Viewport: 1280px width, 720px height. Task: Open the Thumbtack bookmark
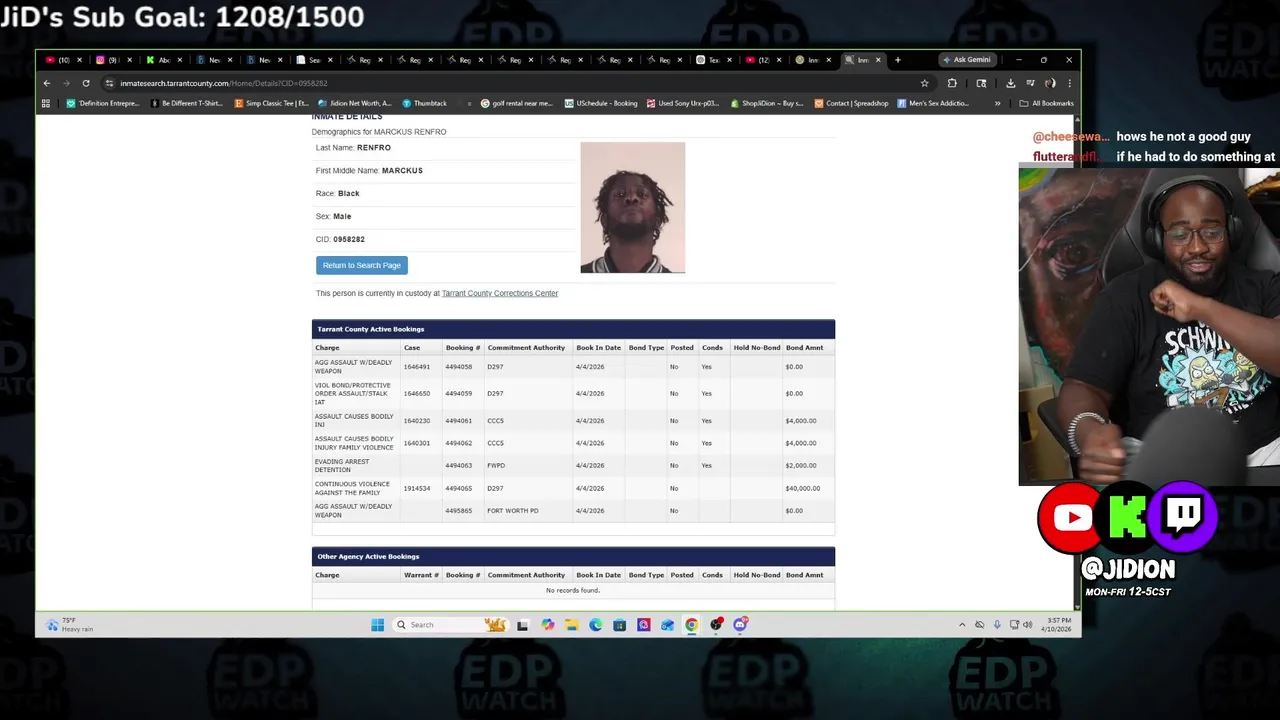pos(424,103)
